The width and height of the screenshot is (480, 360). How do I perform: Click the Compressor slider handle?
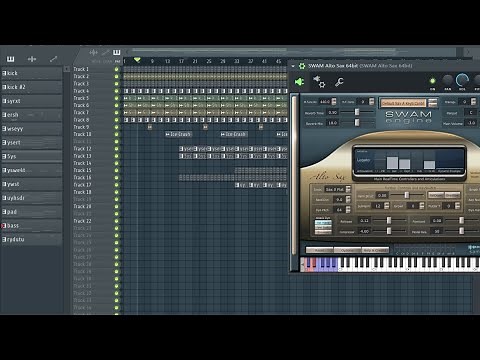pos(389,231)
